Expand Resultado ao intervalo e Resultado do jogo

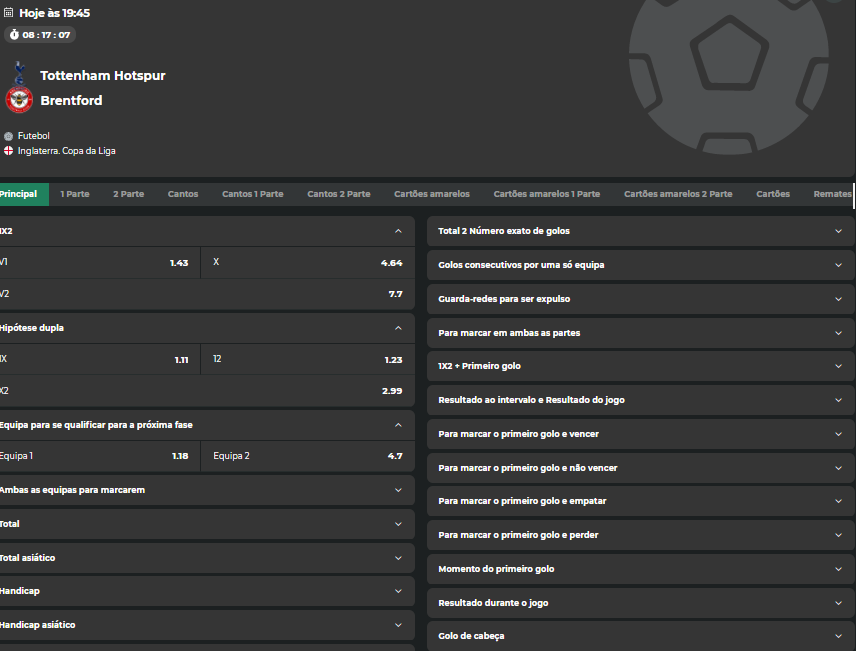[x=640, y=400]
